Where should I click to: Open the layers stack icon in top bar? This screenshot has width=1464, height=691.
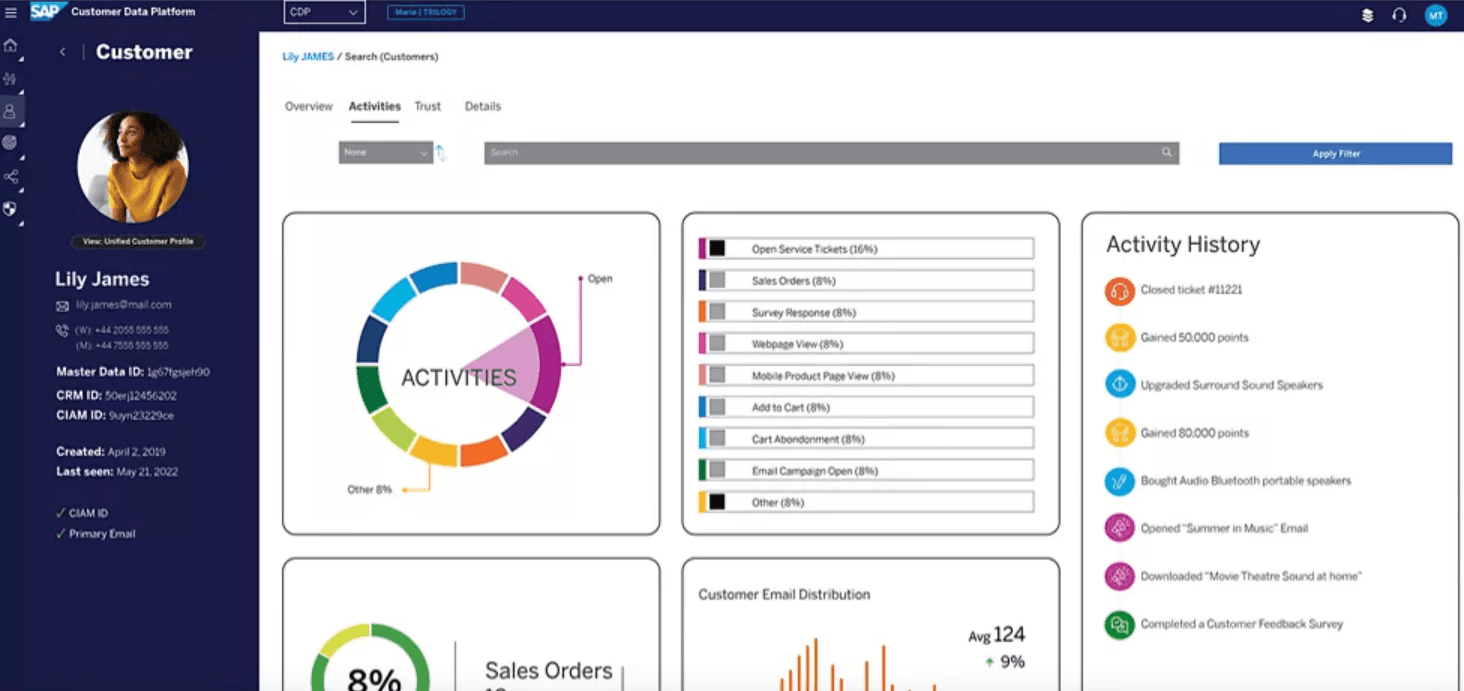click(x=1367, y=15)
